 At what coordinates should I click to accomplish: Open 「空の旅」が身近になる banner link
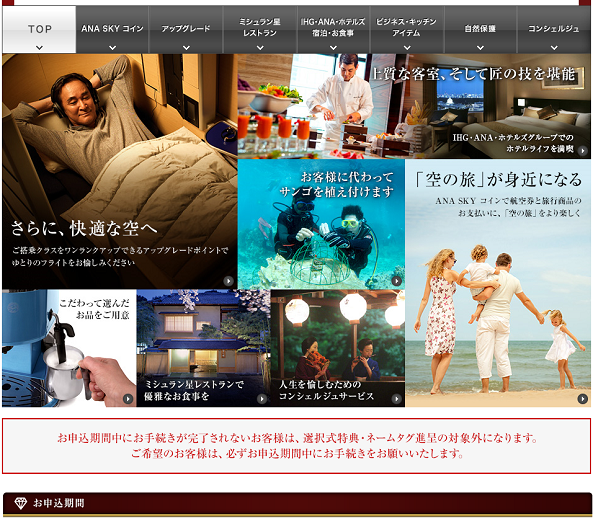coord(498,283)
